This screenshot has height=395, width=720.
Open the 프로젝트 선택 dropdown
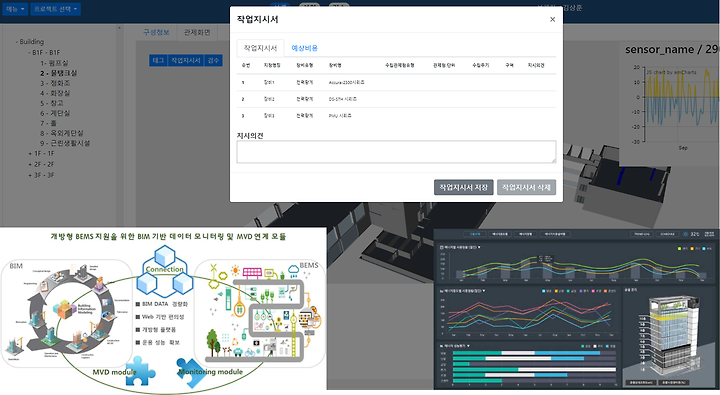click(x=56, y=9)
